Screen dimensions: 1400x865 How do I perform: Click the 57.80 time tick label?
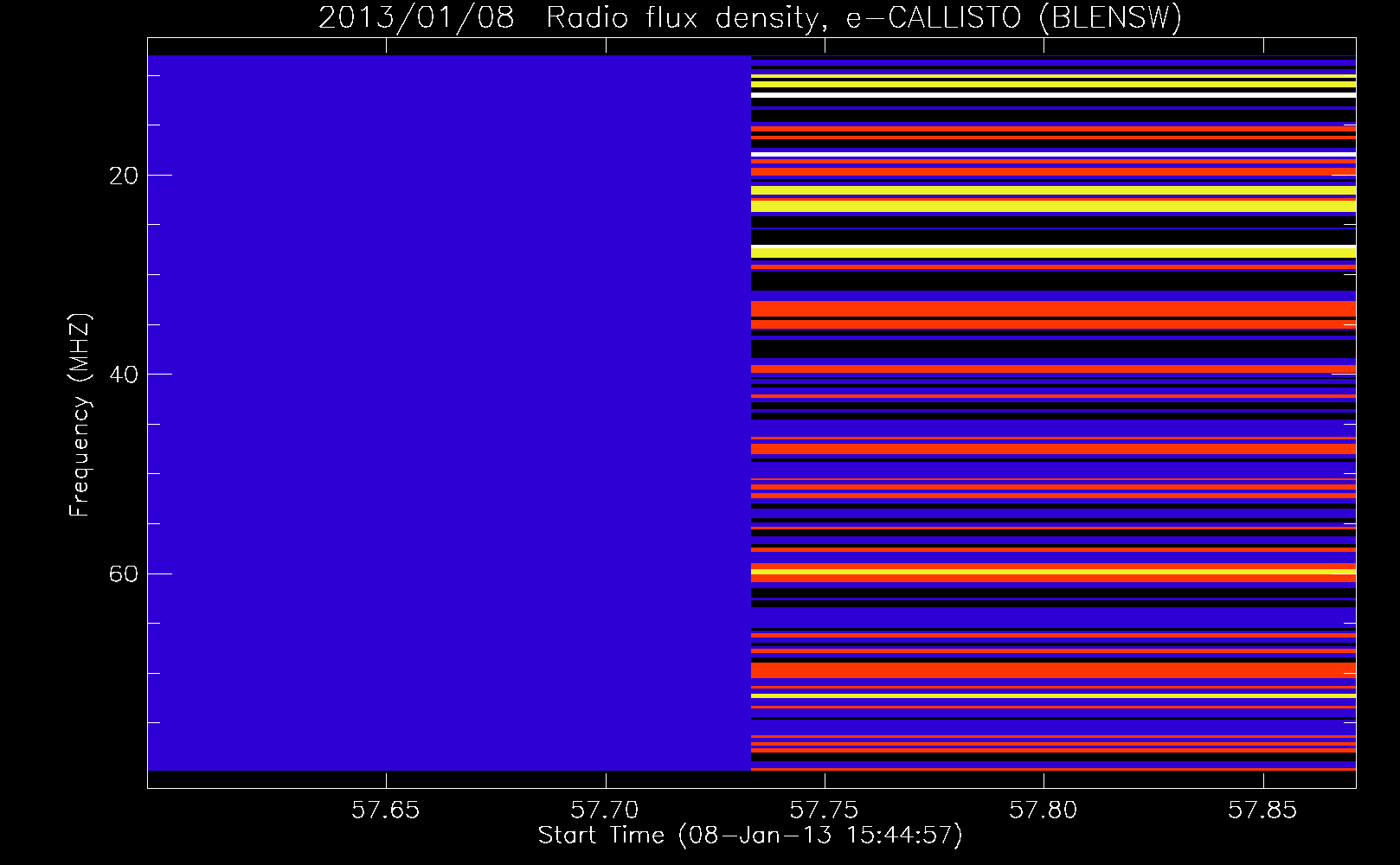[1044, 810]
